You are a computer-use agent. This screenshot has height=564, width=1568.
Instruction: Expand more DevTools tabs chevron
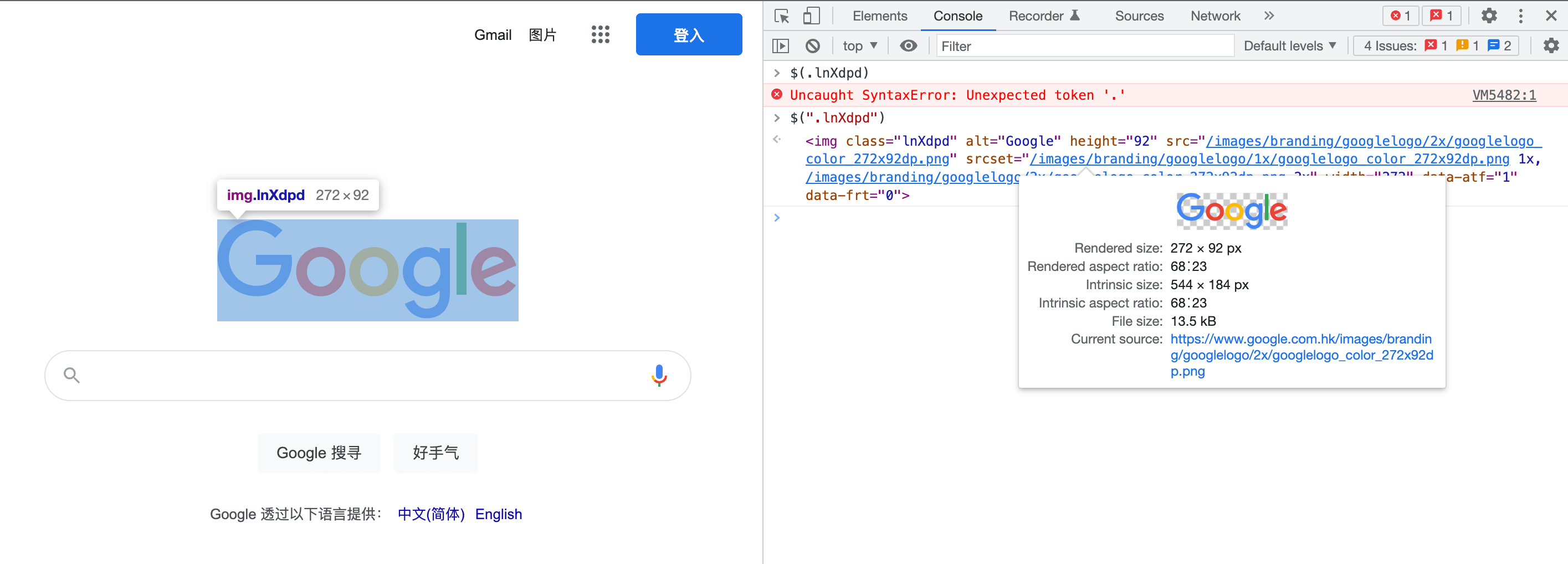[1268, 16]
